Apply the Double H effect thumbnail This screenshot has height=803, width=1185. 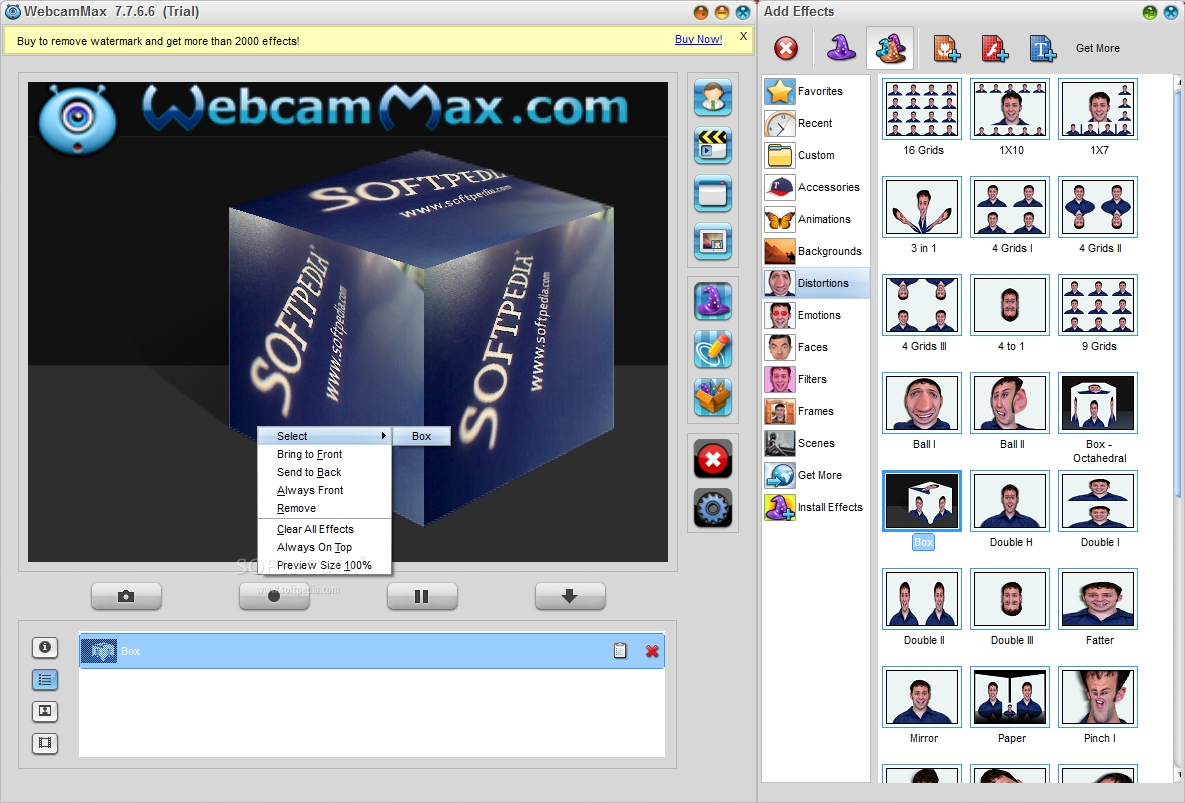pyautogui.click(x=1010, y=501)
